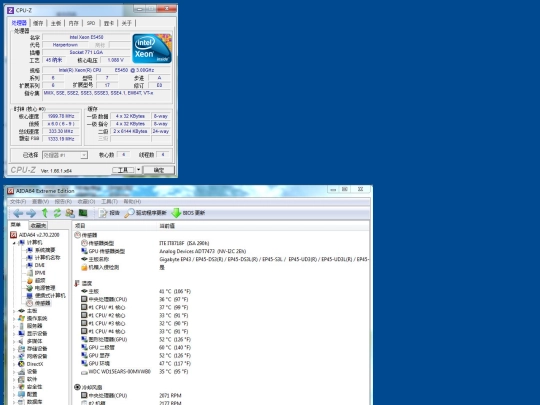540x405 pixels.
Task: Select 计算机 node in AIDA64 tree
Action: point(31,242)
